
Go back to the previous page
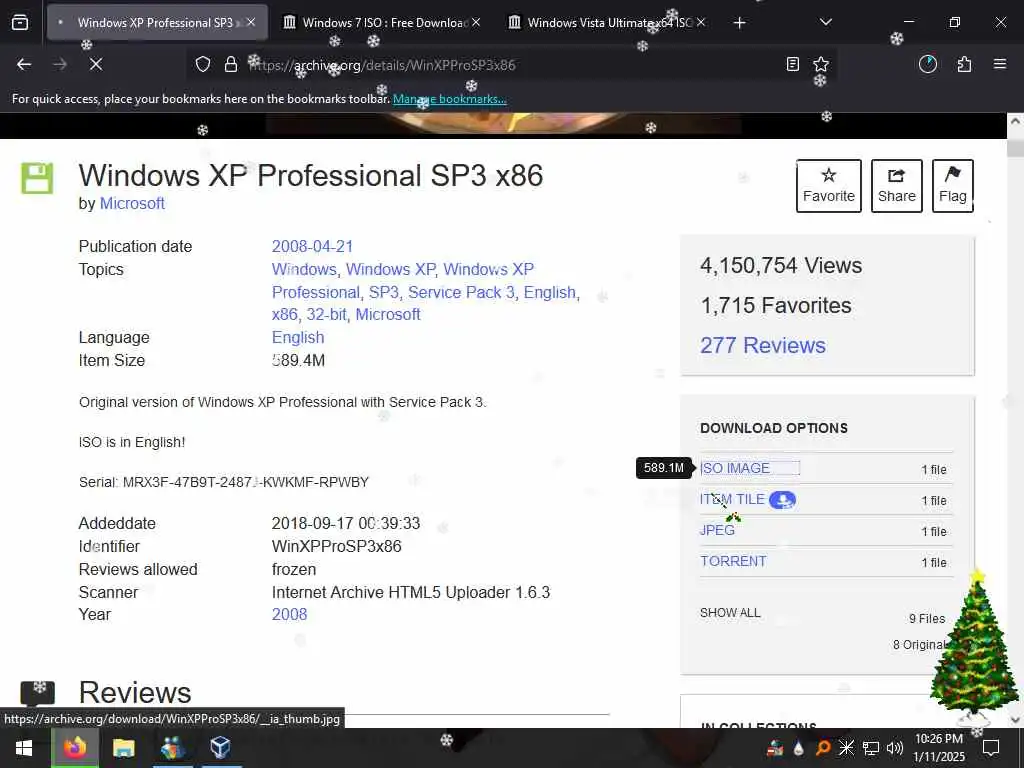[24, 64]
